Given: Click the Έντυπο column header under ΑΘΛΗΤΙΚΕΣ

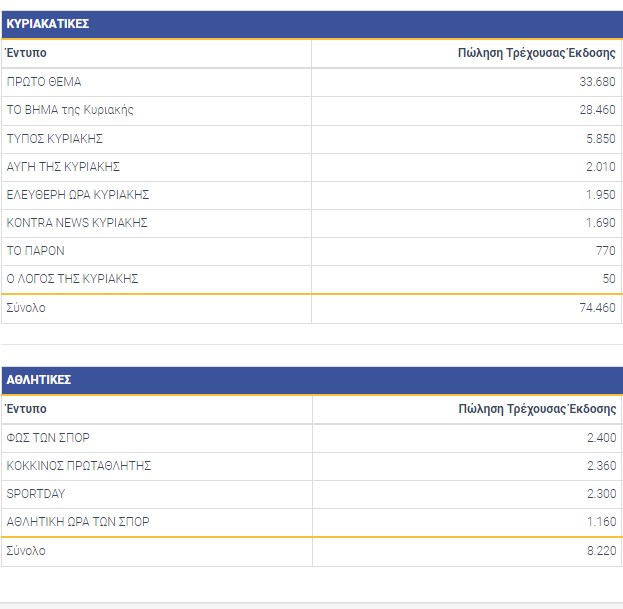Looking at the screenshot, I should 26,409.
